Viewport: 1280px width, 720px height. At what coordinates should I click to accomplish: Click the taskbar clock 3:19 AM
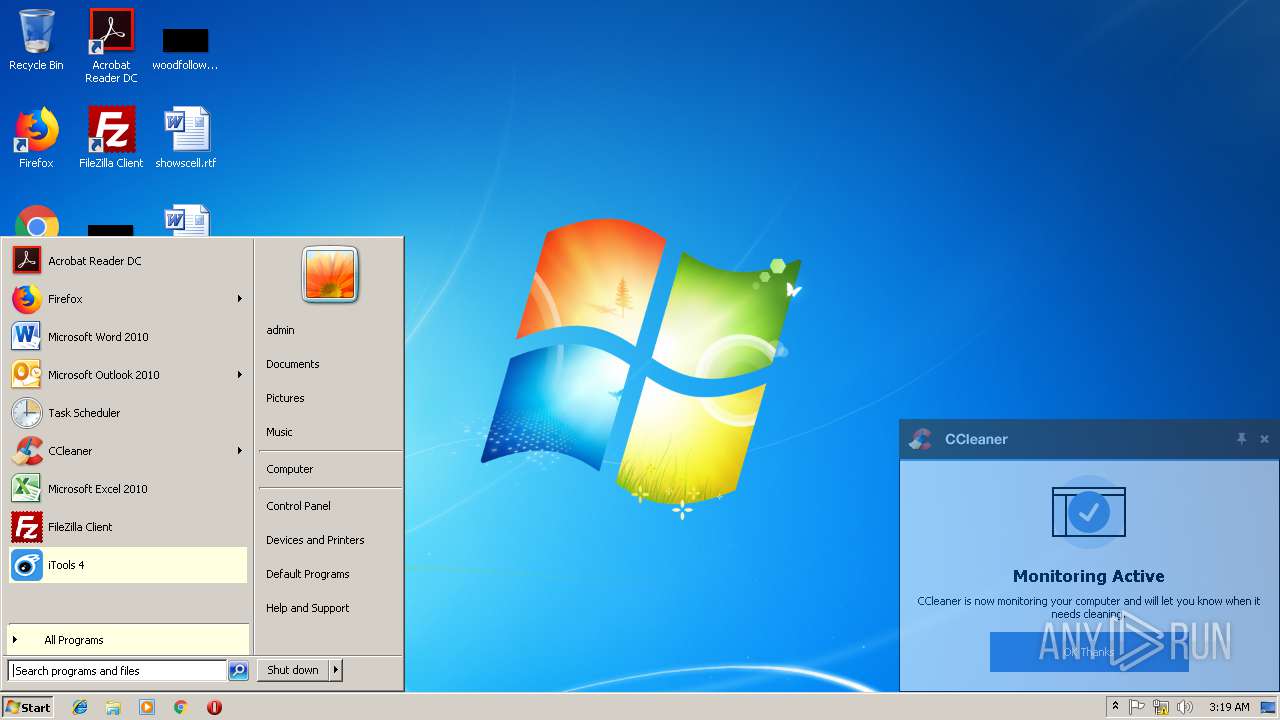click(1229, 707)
